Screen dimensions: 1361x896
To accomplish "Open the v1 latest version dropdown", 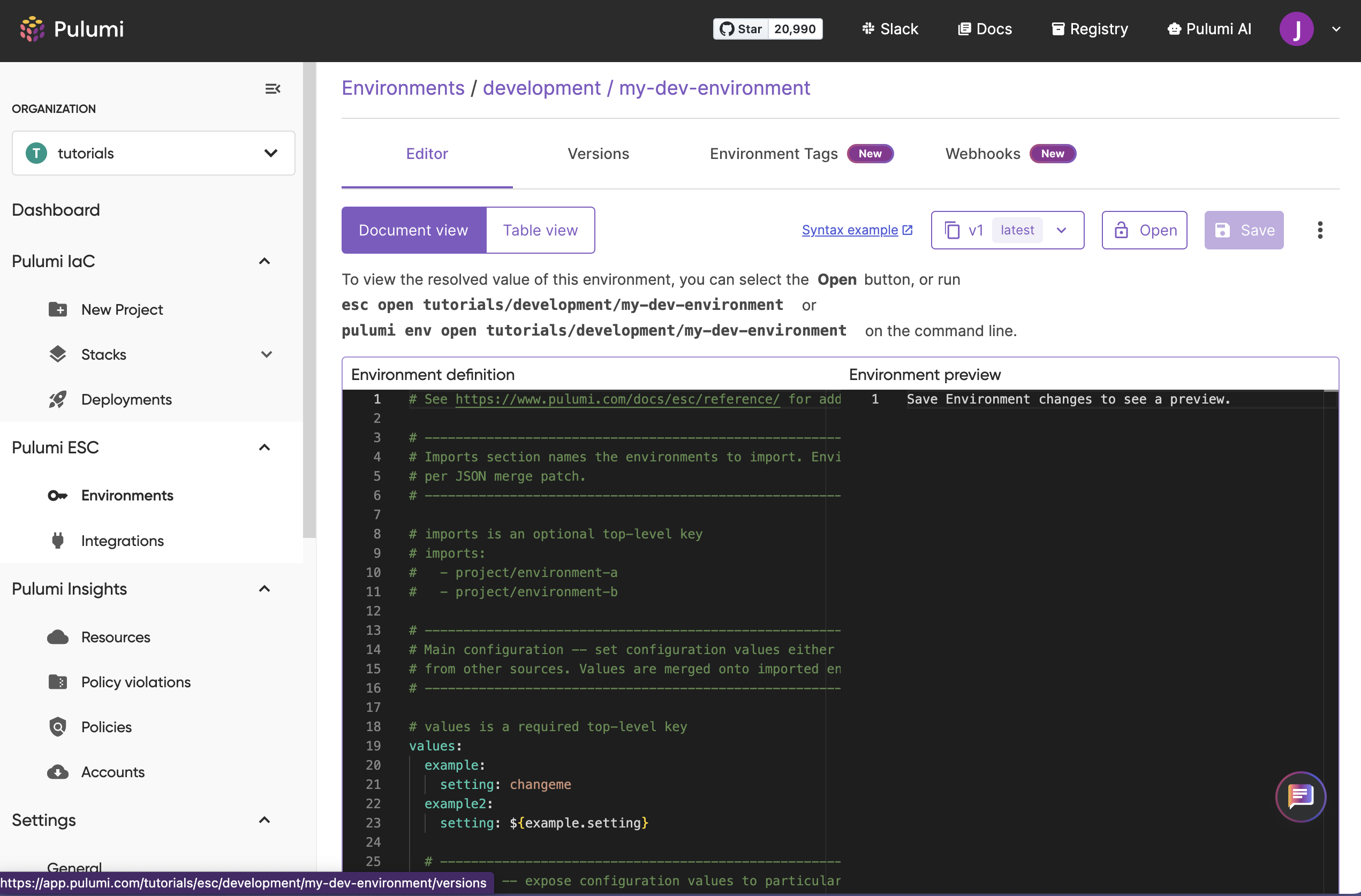I will pos(1008,230).
